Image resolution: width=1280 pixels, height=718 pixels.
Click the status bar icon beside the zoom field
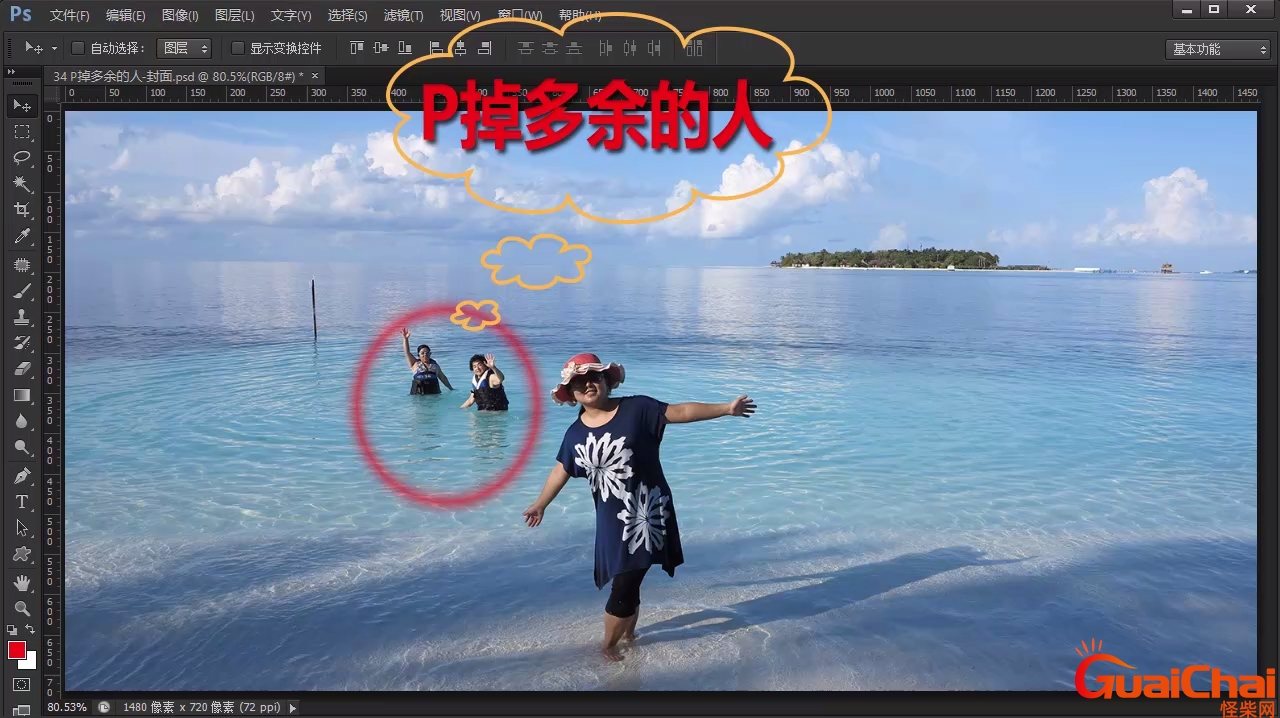[104, 707]
